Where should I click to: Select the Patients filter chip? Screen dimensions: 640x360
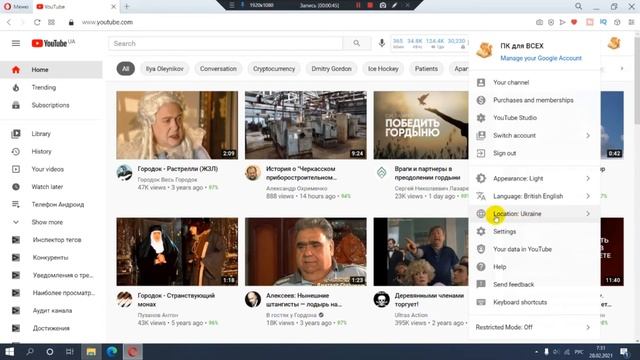click(426, 69)
